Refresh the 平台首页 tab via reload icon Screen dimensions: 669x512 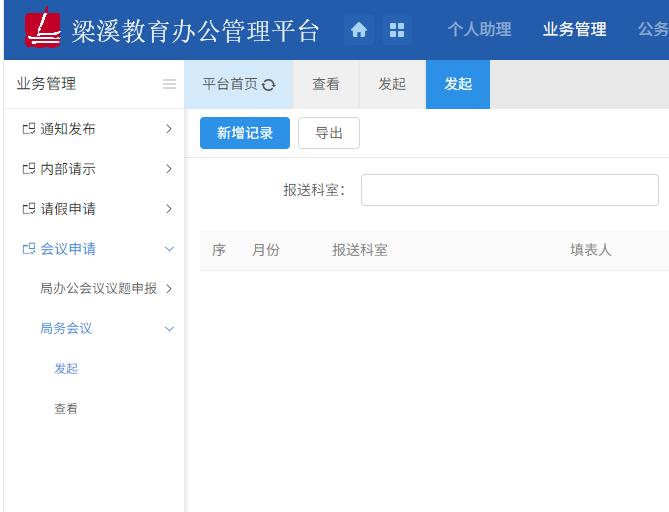click(x=268, y=85)
